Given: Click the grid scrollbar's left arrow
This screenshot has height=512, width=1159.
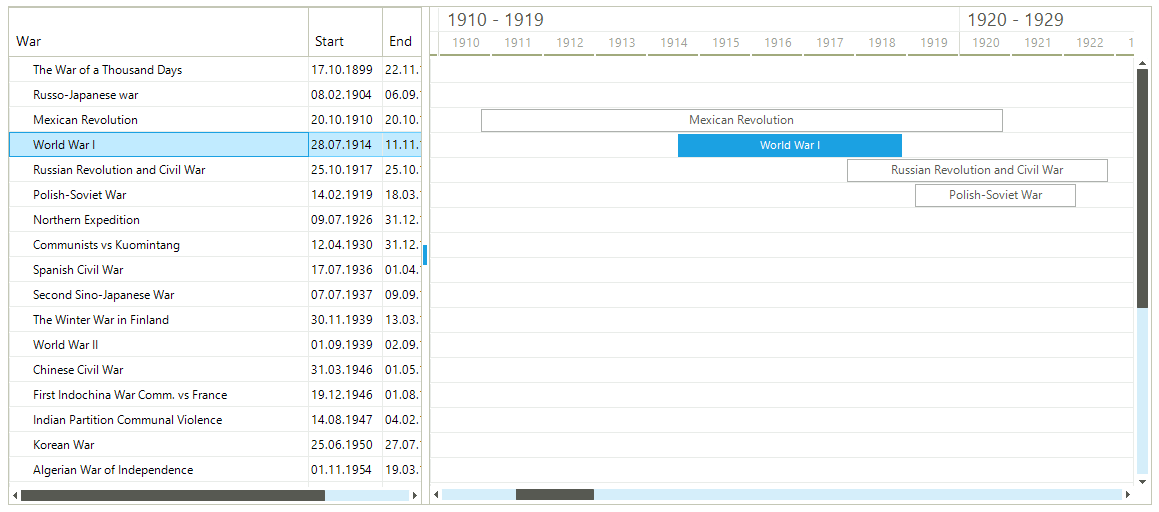Looking at the screenshot, I should click(15, 495).
